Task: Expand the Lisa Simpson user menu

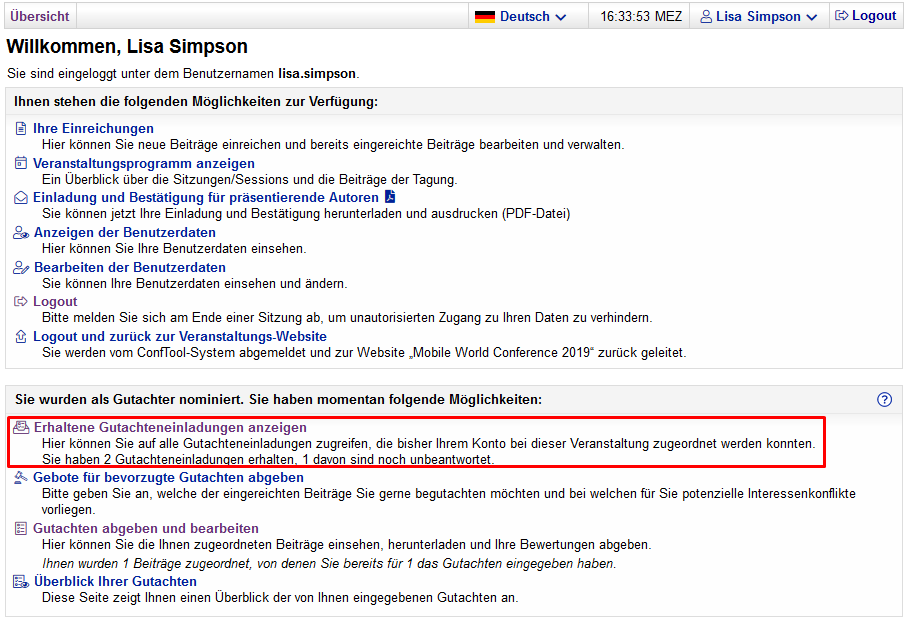Action: [758, 17]
